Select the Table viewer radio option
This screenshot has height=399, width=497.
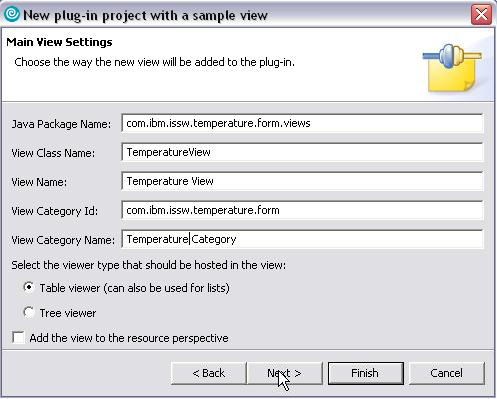tap(29, 287)
